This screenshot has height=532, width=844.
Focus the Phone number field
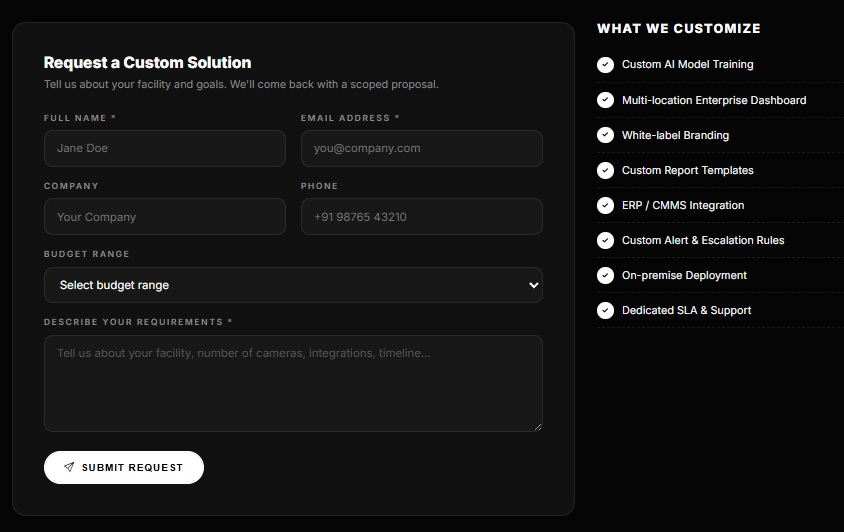[421, 216]
